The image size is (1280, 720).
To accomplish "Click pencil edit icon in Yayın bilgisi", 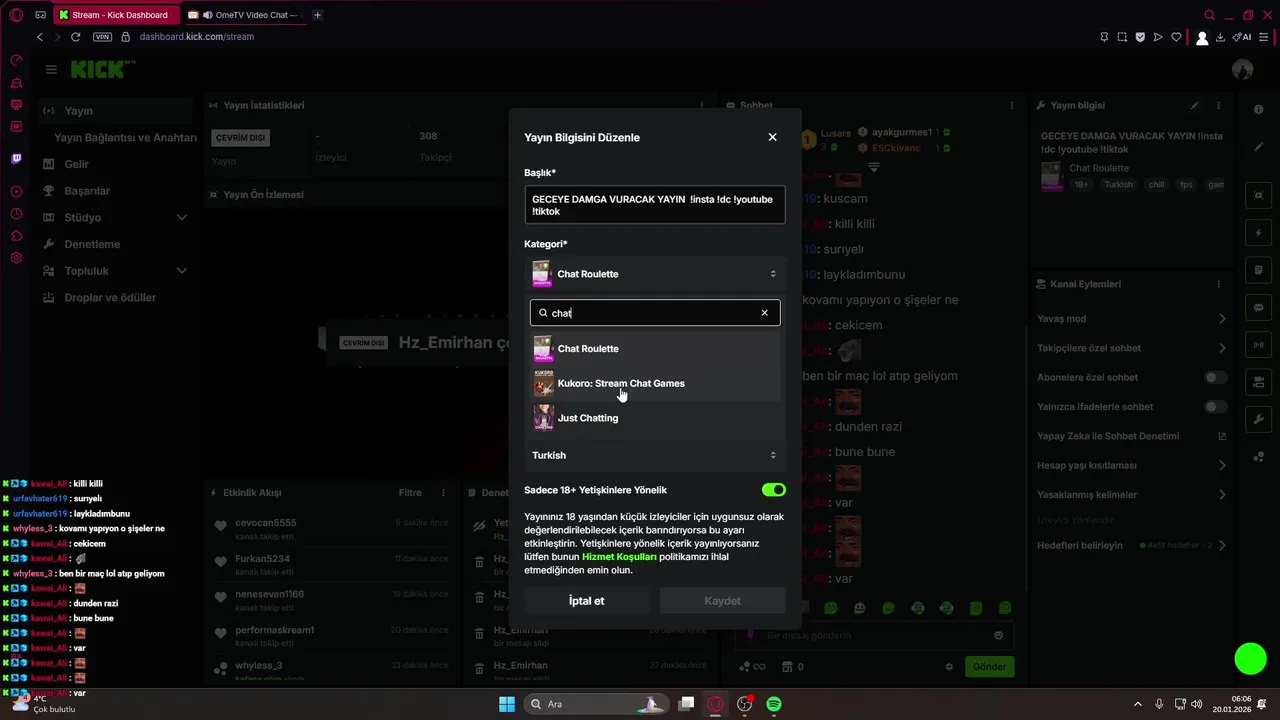I will (x=1194, y=105).
